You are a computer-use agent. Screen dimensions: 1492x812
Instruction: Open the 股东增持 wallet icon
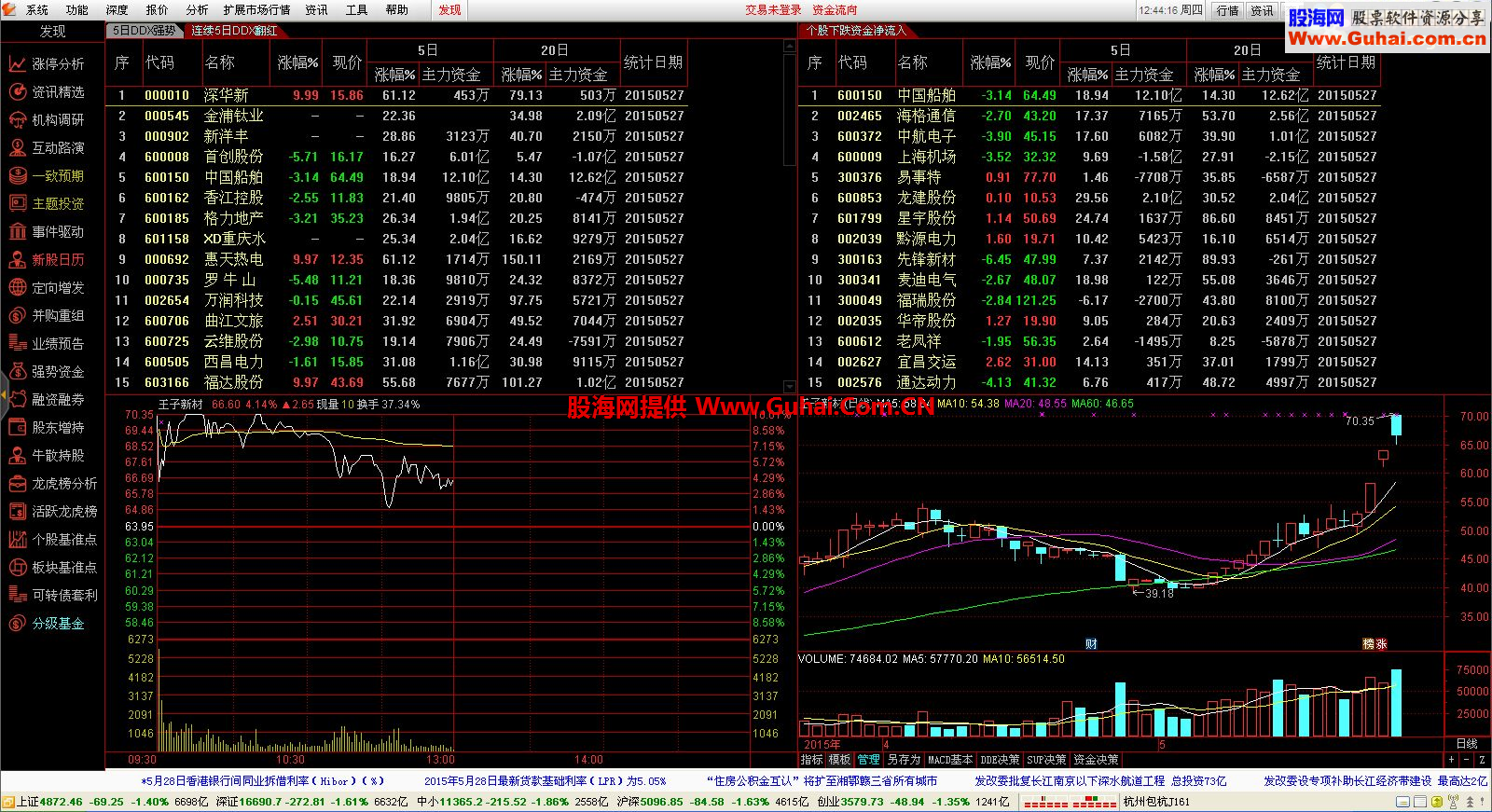(x=17, y=427)
